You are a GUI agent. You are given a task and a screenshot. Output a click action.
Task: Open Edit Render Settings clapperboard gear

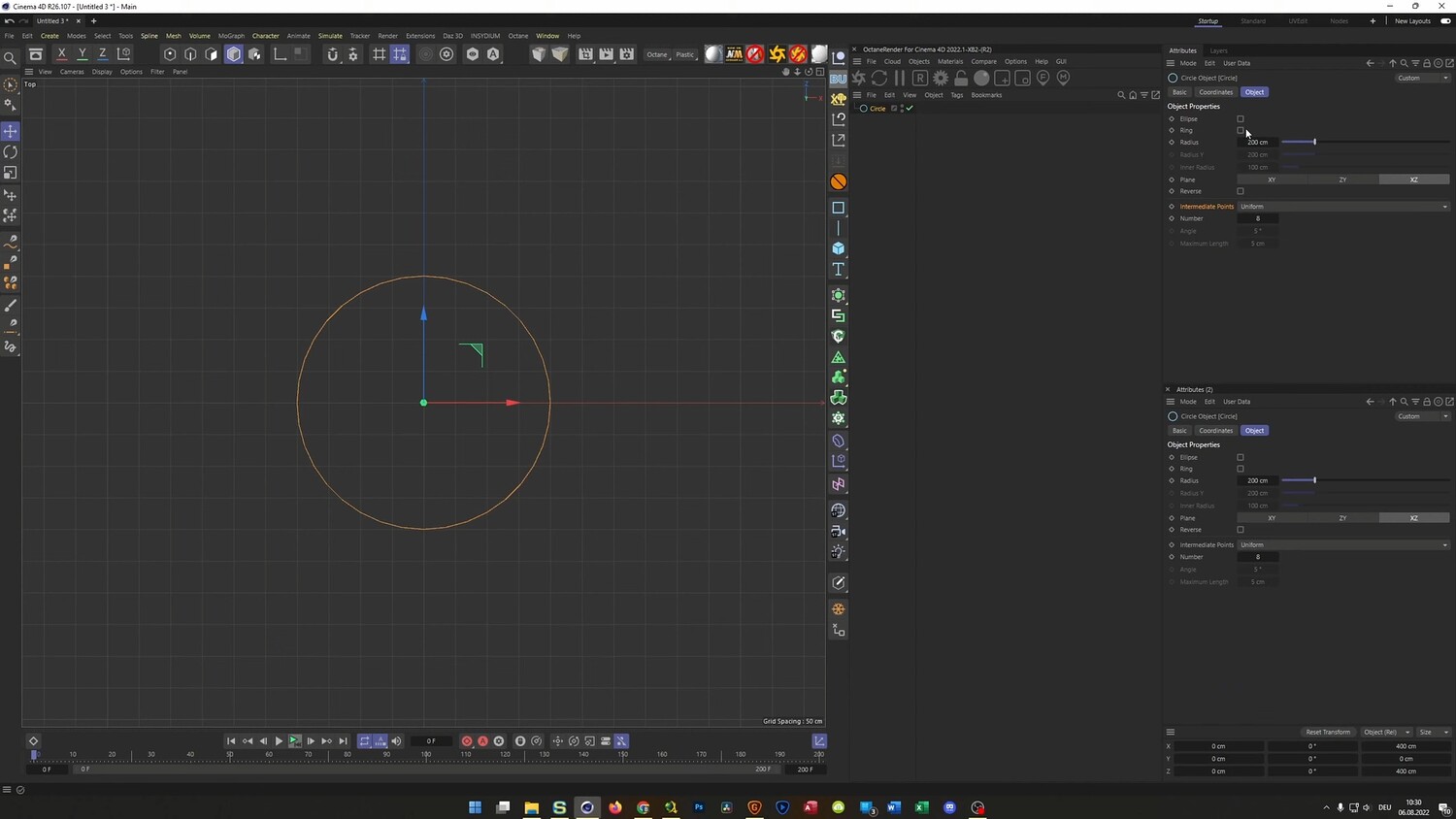[627, 54]
